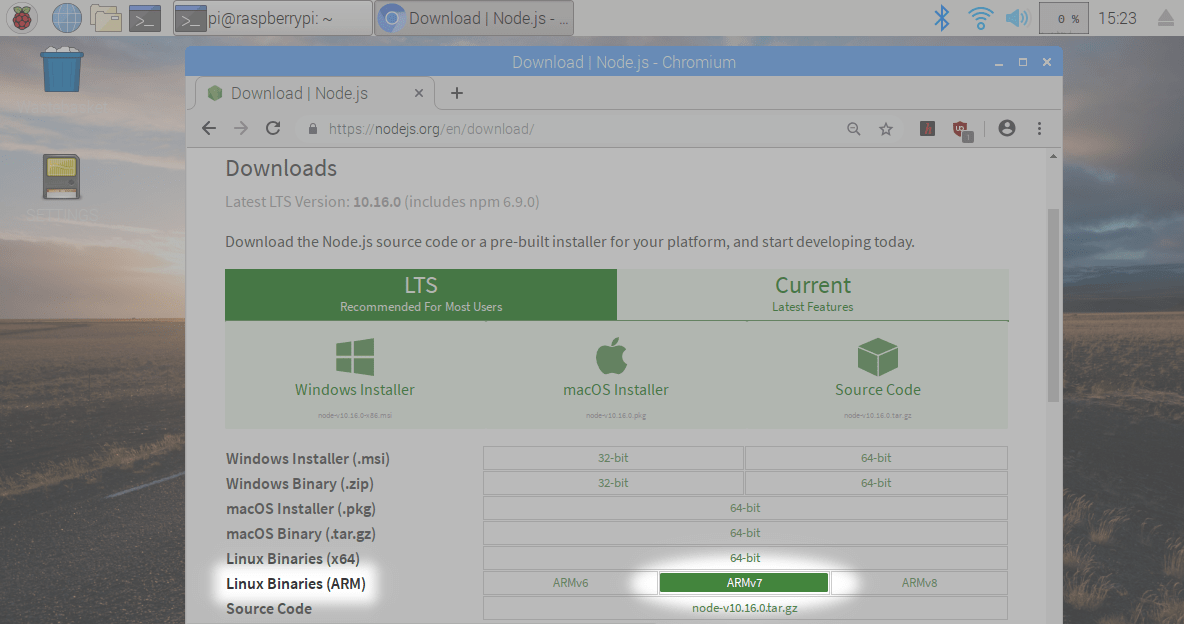Download Linux Binaries (x64) 64-bit

(745, 558)
